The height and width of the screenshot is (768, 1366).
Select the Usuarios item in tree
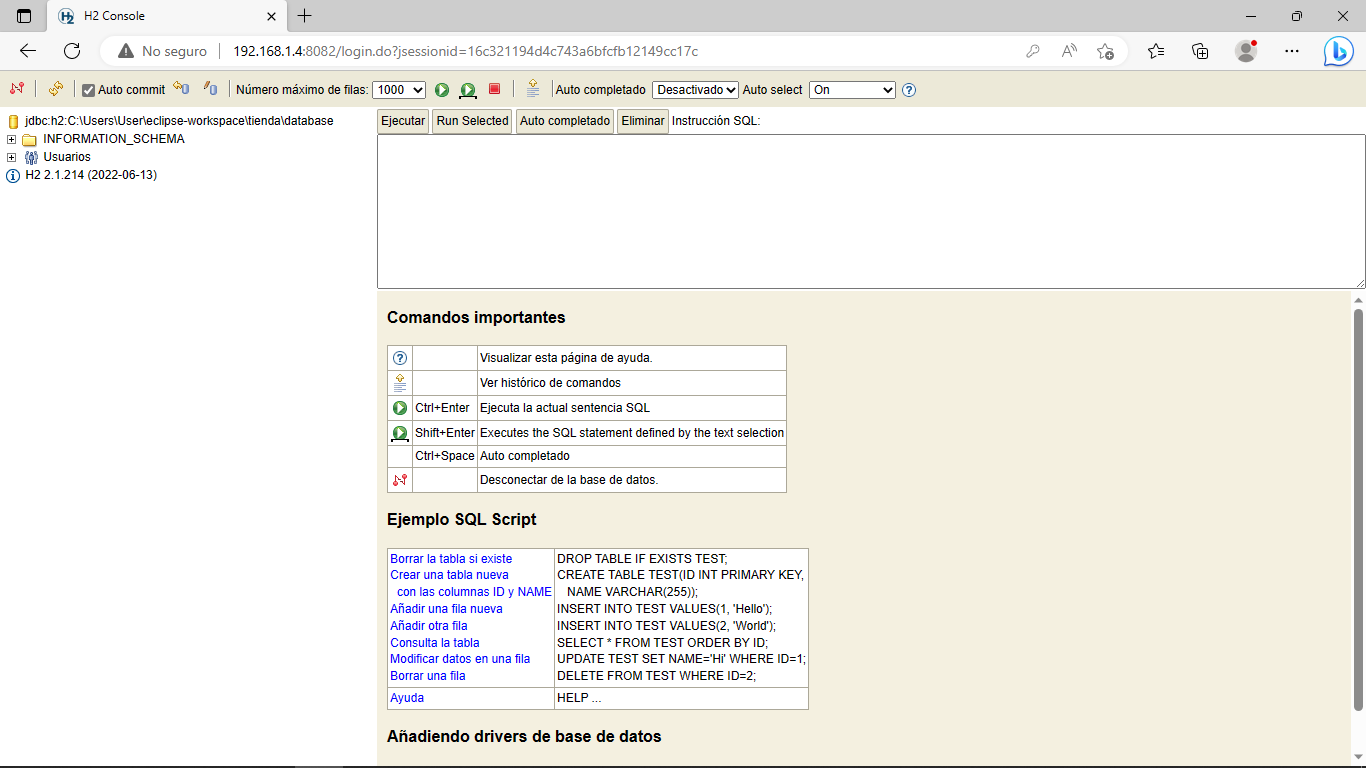tap(67, 157)
